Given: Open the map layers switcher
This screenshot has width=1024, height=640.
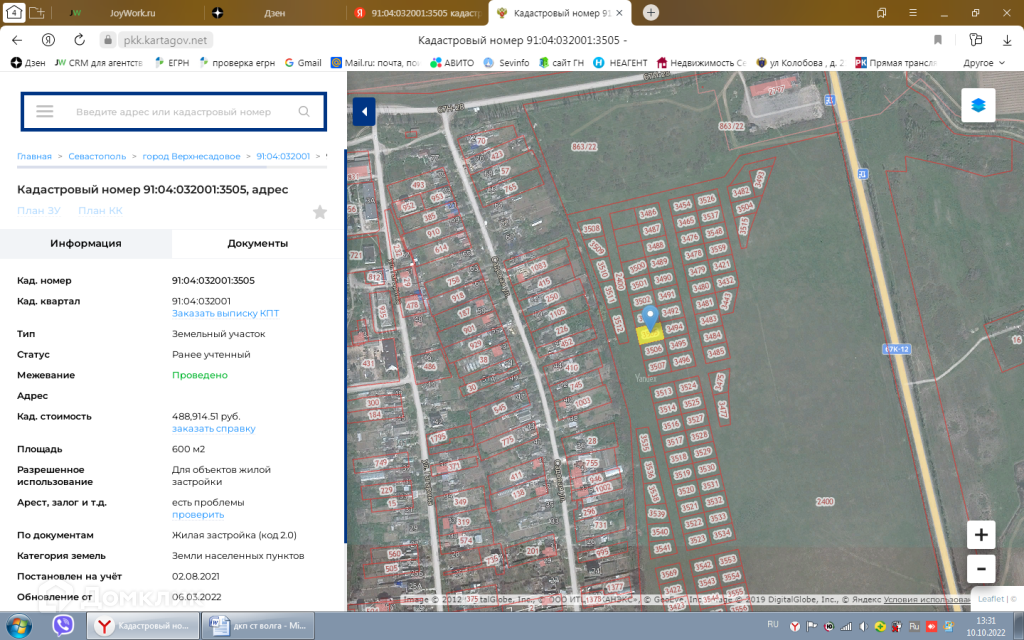Looking at the screenshot, I should pyautogui.click(x=977, y=105).
